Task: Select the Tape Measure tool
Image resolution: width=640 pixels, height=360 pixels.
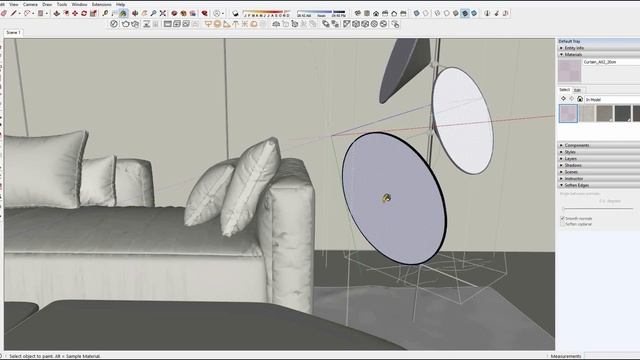Action: coord(105,13)
